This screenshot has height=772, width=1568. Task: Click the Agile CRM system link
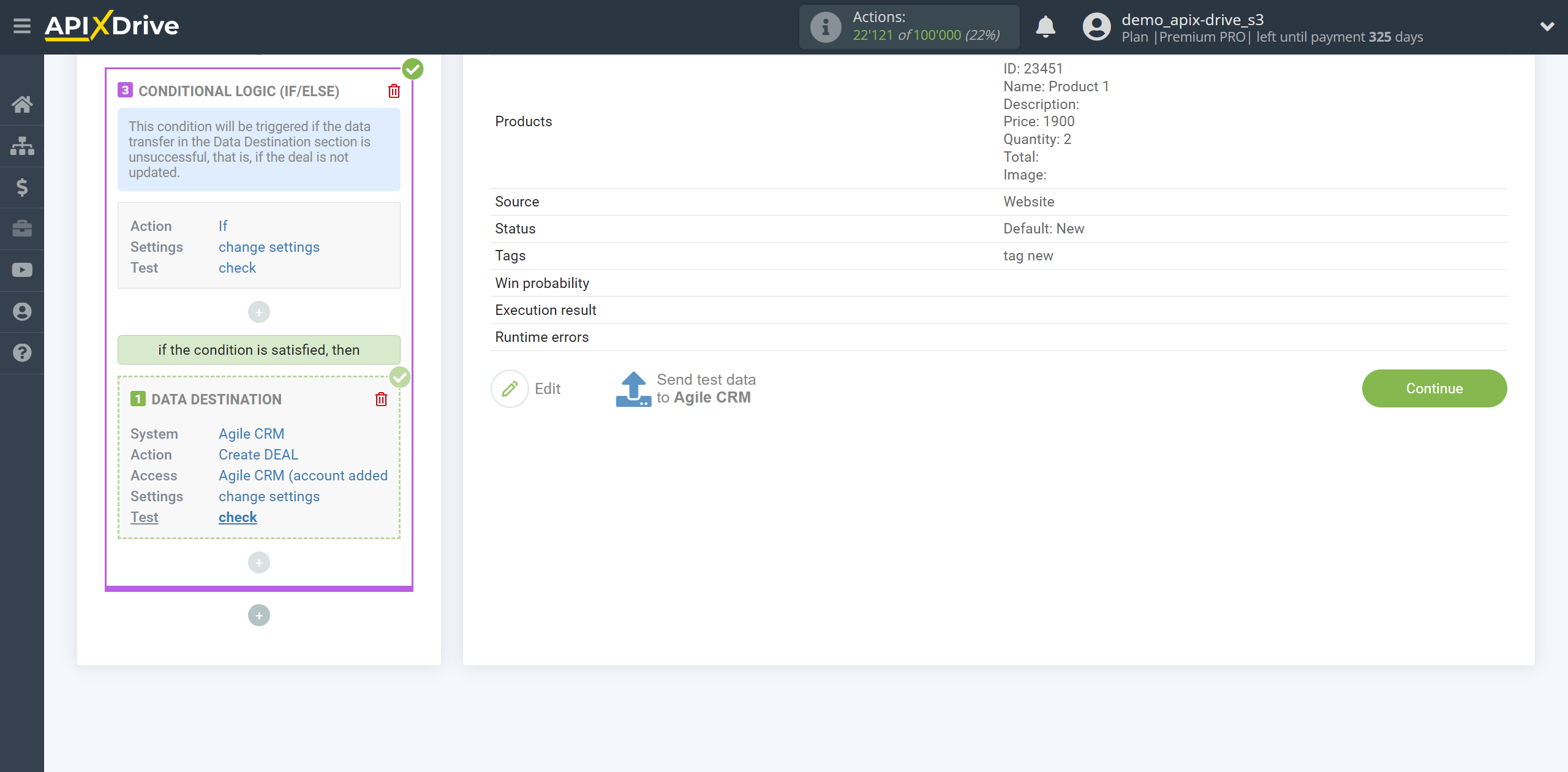pyautogui.click(x=251, y=434)
